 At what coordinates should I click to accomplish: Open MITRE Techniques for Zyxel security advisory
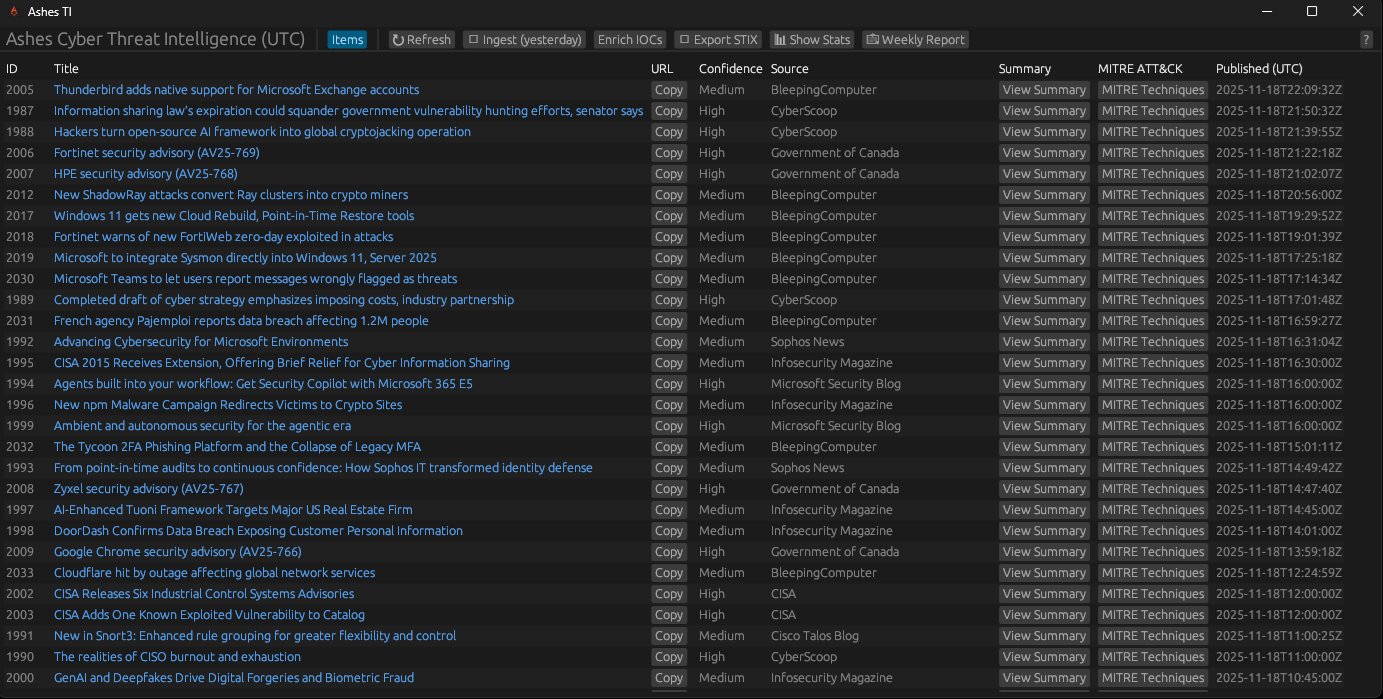tap(1152, 489)
